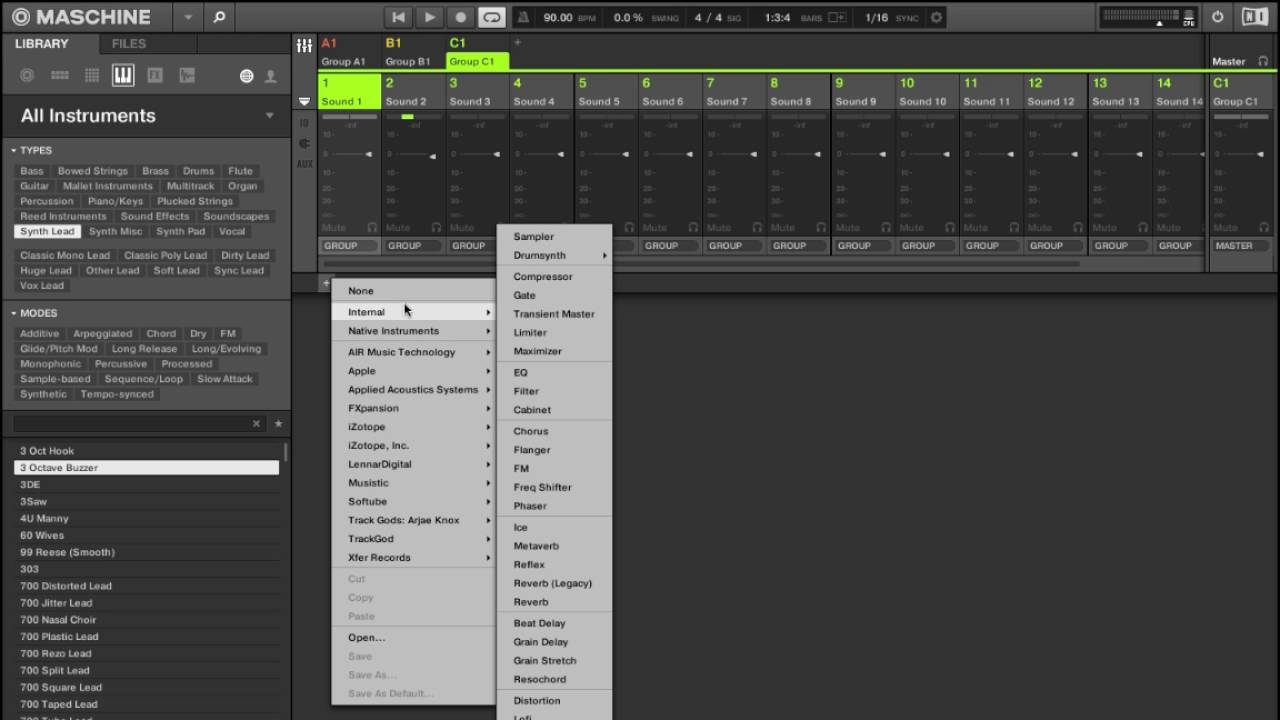Viewport: 1280px width, 720px height.
Task: Toggle the metronome icon
Action: 524,17
